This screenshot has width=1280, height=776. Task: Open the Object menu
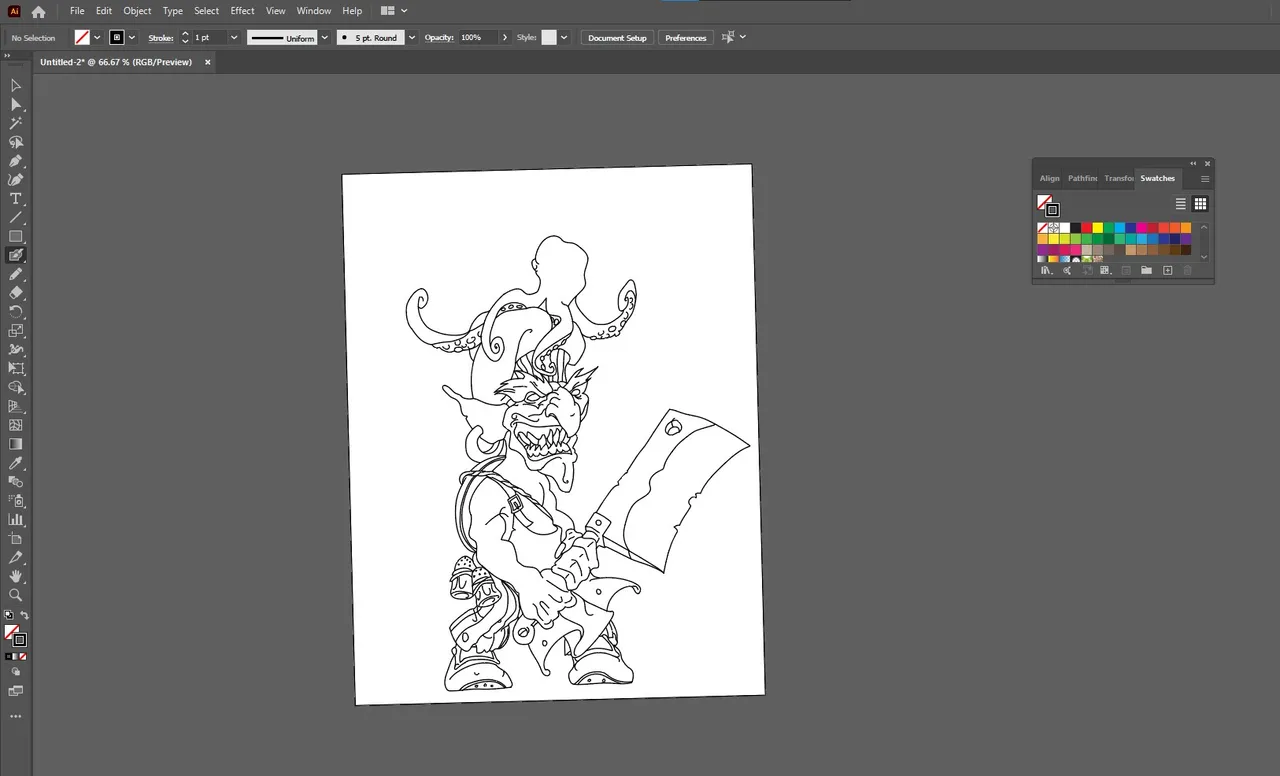tap(137, 11)
